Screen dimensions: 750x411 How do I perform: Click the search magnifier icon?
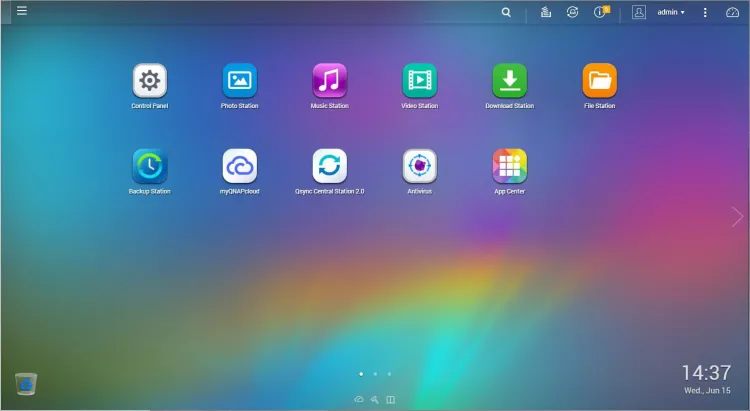click(x=506, y=13)
